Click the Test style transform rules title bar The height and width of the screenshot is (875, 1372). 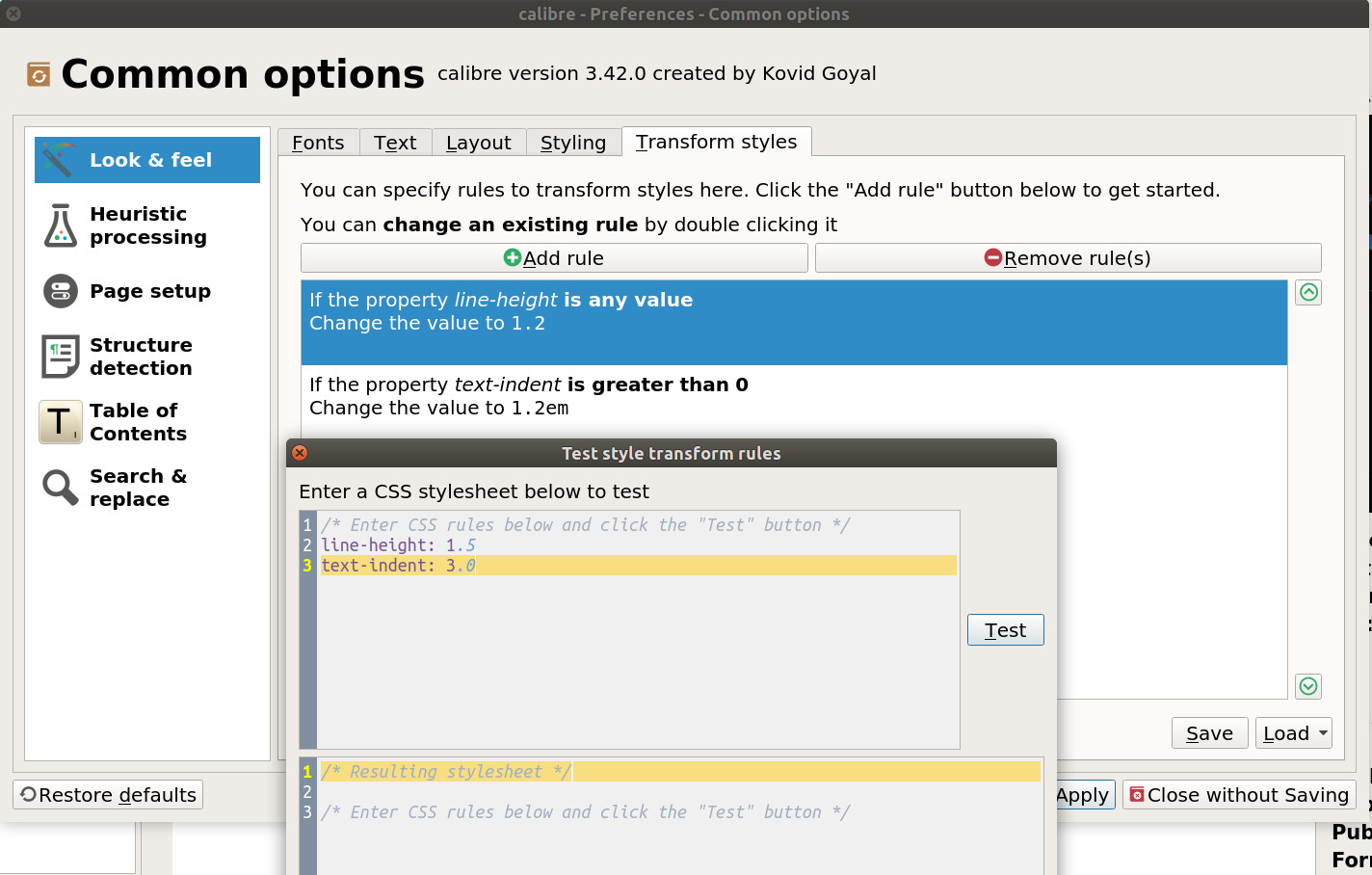click(672, 453)
